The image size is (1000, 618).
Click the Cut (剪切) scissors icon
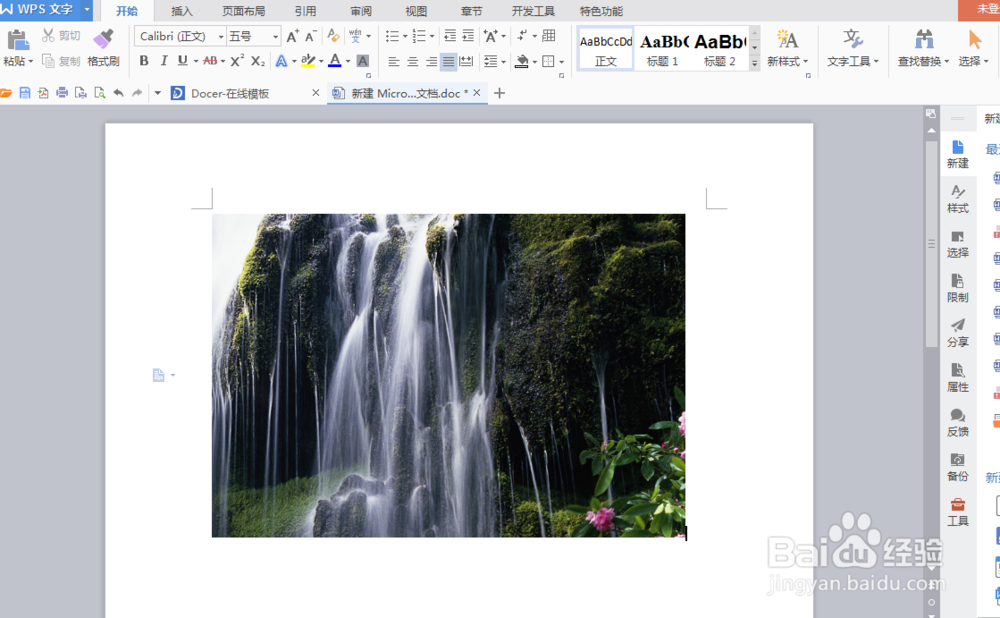(48, 35)
